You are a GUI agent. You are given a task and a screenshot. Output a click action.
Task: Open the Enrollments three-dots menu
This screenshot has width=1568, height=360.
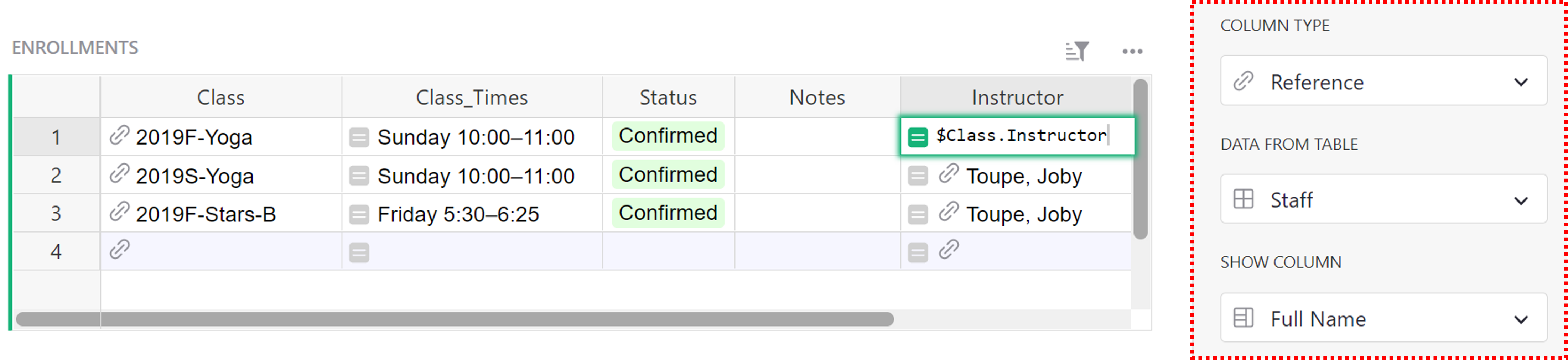click(x=1132, y=52)
